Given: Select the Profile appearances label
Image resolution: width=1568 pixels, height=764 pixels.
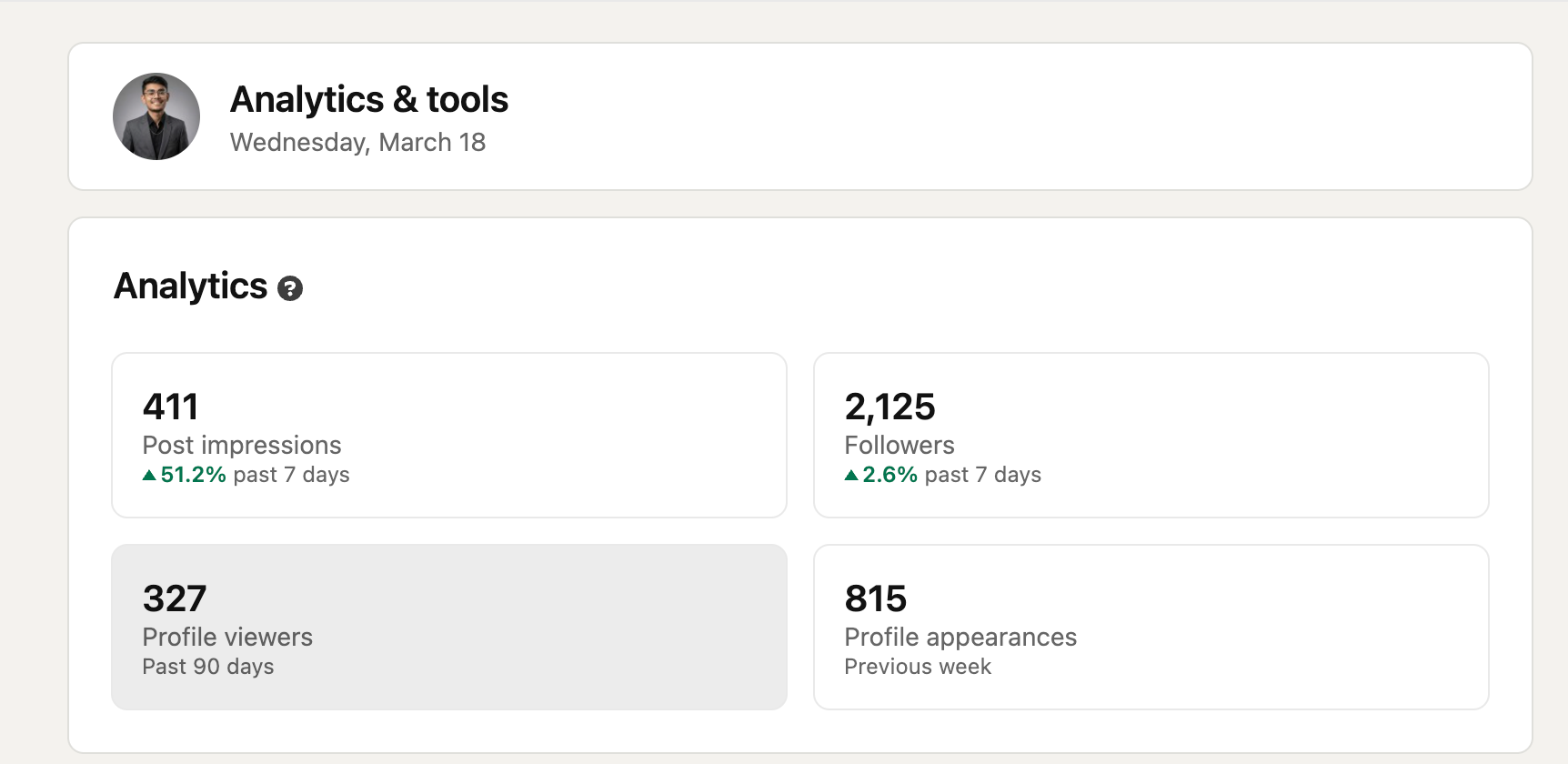Looking at the screenshot, I should [x=960, y=637].
